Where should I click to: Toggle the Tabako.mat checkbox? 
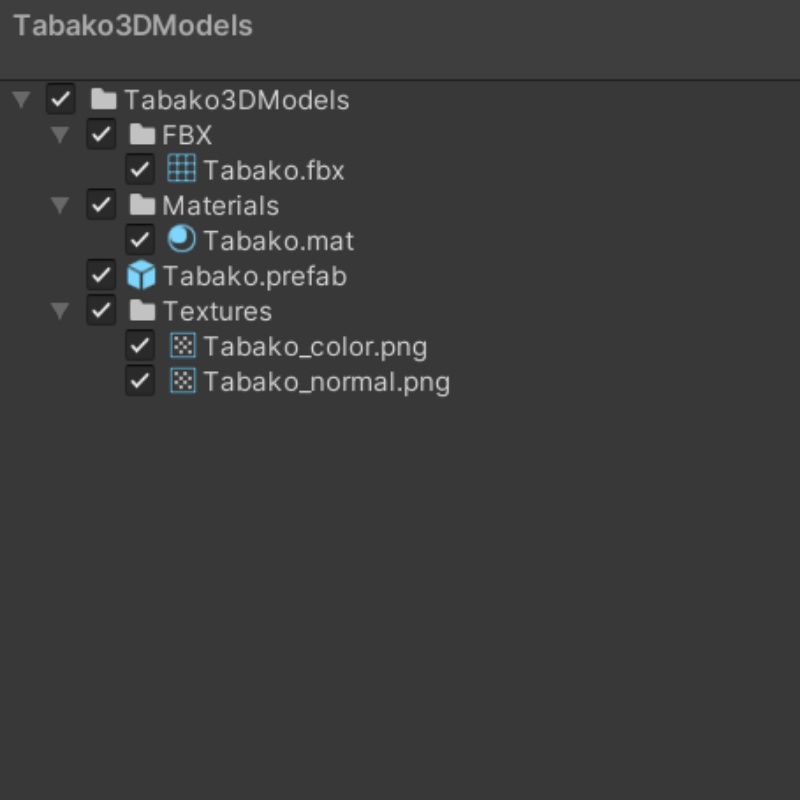140,240
